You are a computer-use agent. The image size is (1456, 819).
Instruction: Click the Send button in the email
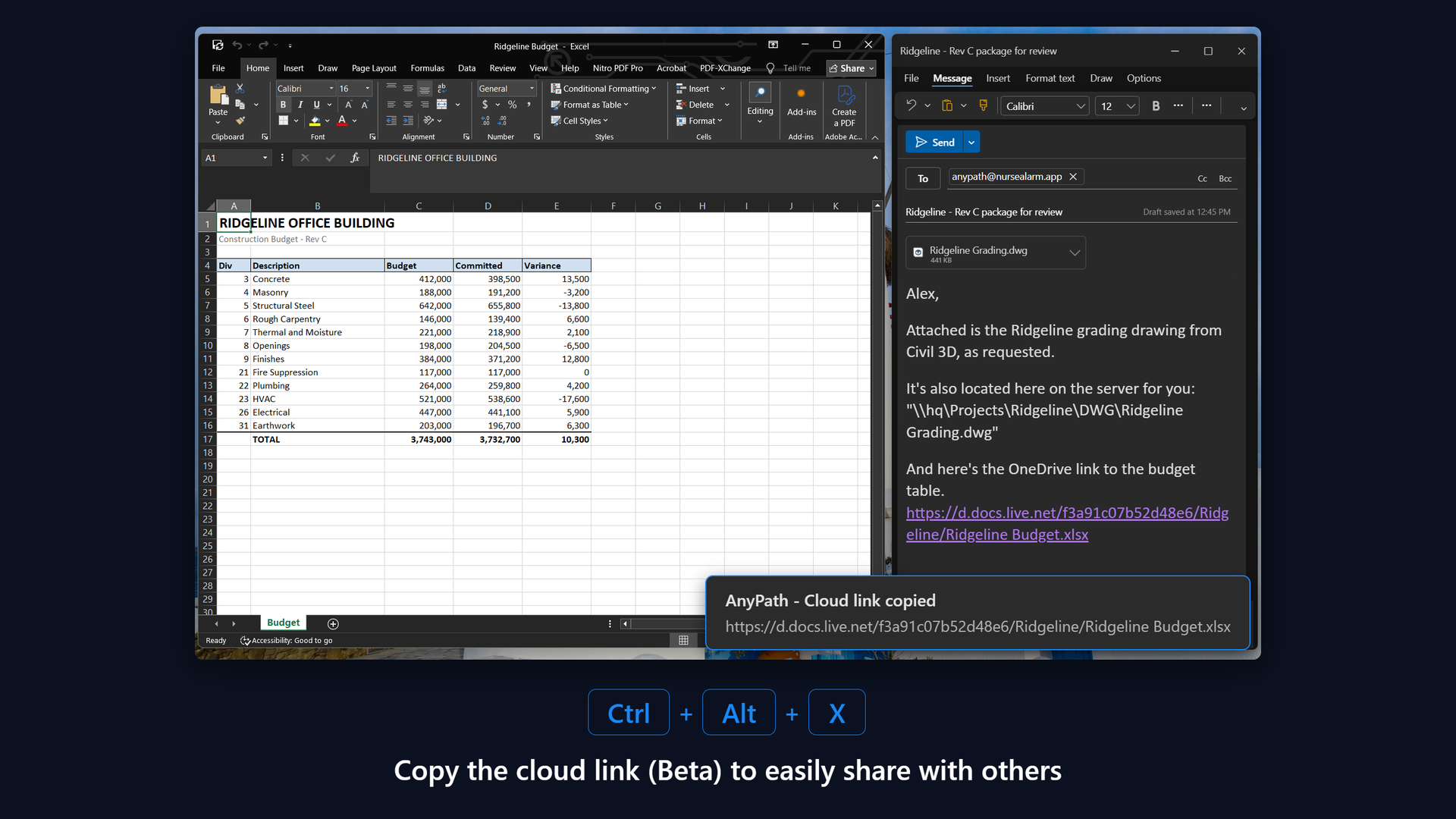pos(934,142)
